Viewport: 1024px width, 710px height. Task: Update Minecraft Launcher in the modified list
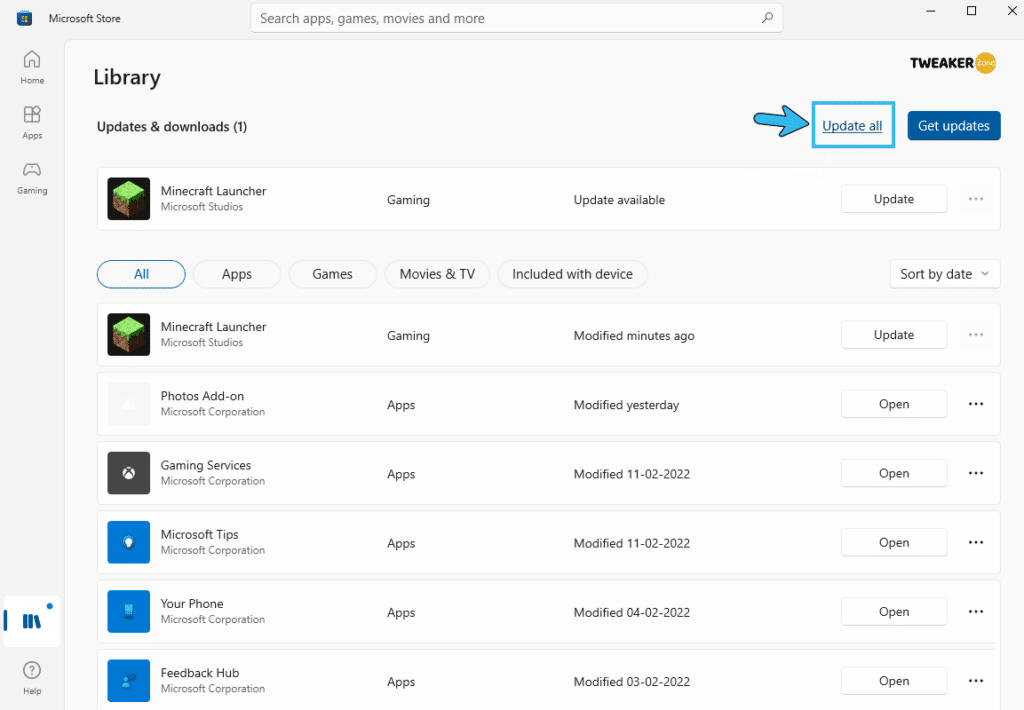point(894,335)
